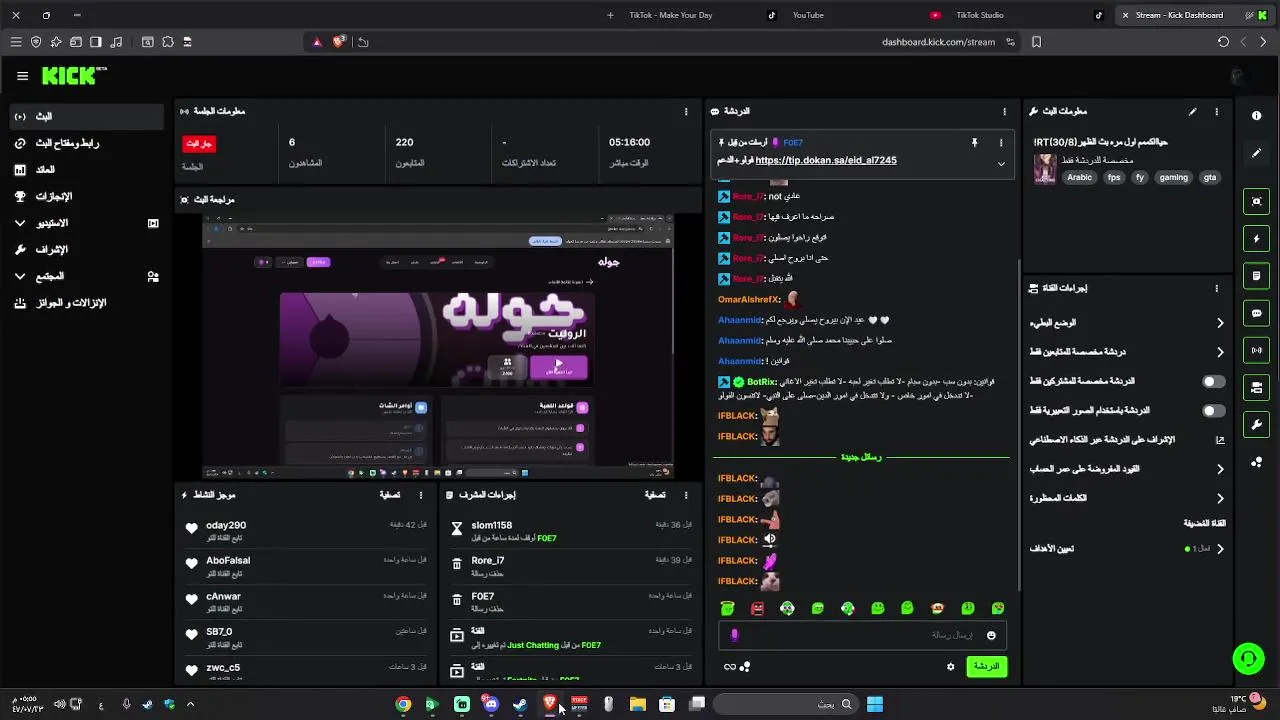Click the Brave browser taskbar icon
This screenshot has width=1280, height=720.
tap(549, 704)
